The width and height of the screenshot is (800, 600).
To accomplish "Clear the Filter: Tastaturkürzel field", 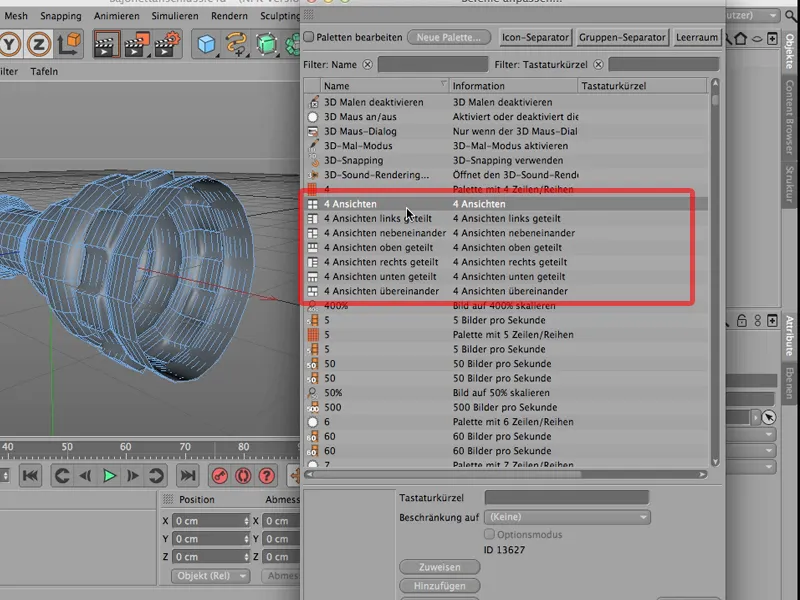I will click(598, 65).
